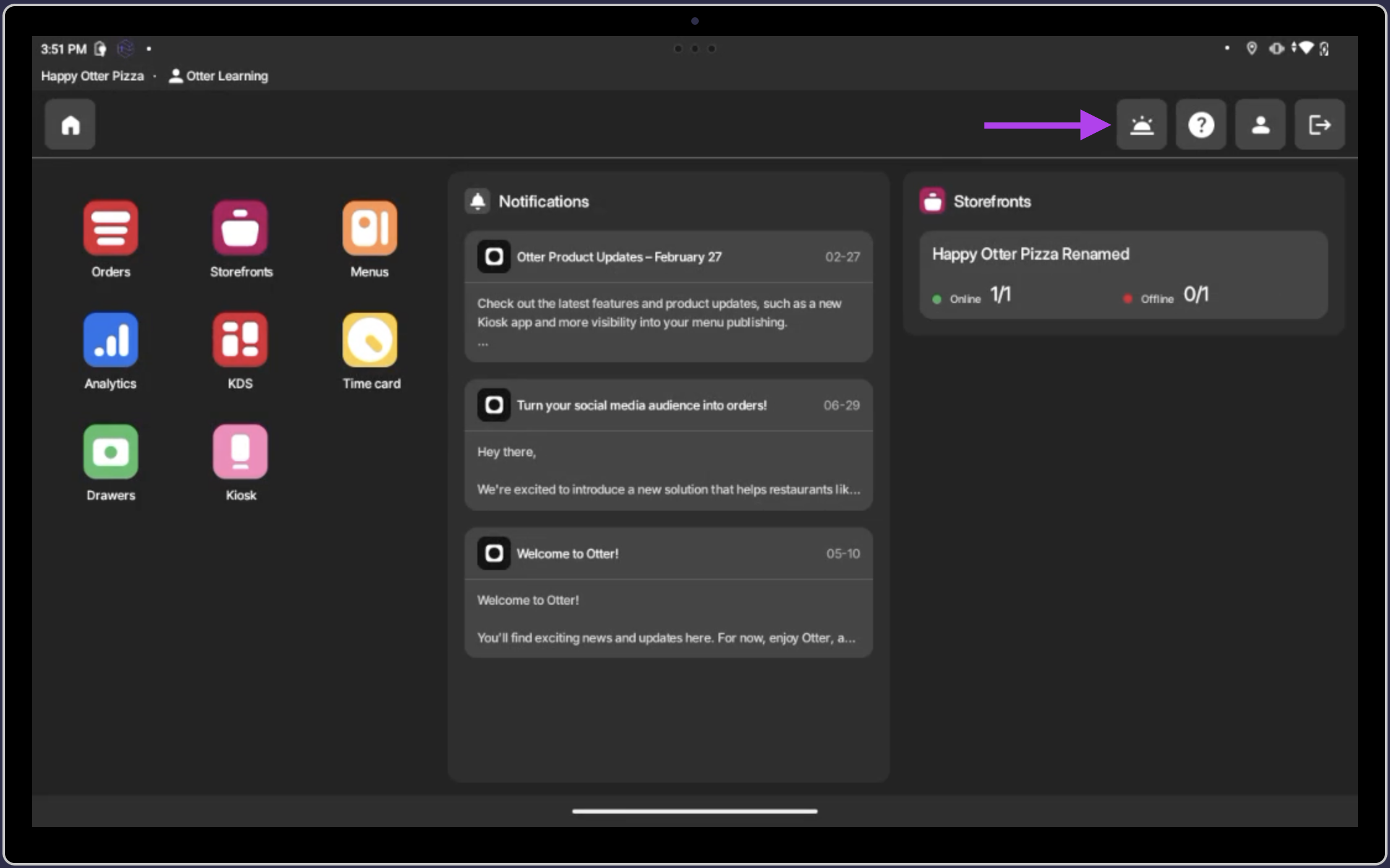Open the Orders app icon
Screen dimensions: 1390x868
pyautogui.click(x=111, y=228)
